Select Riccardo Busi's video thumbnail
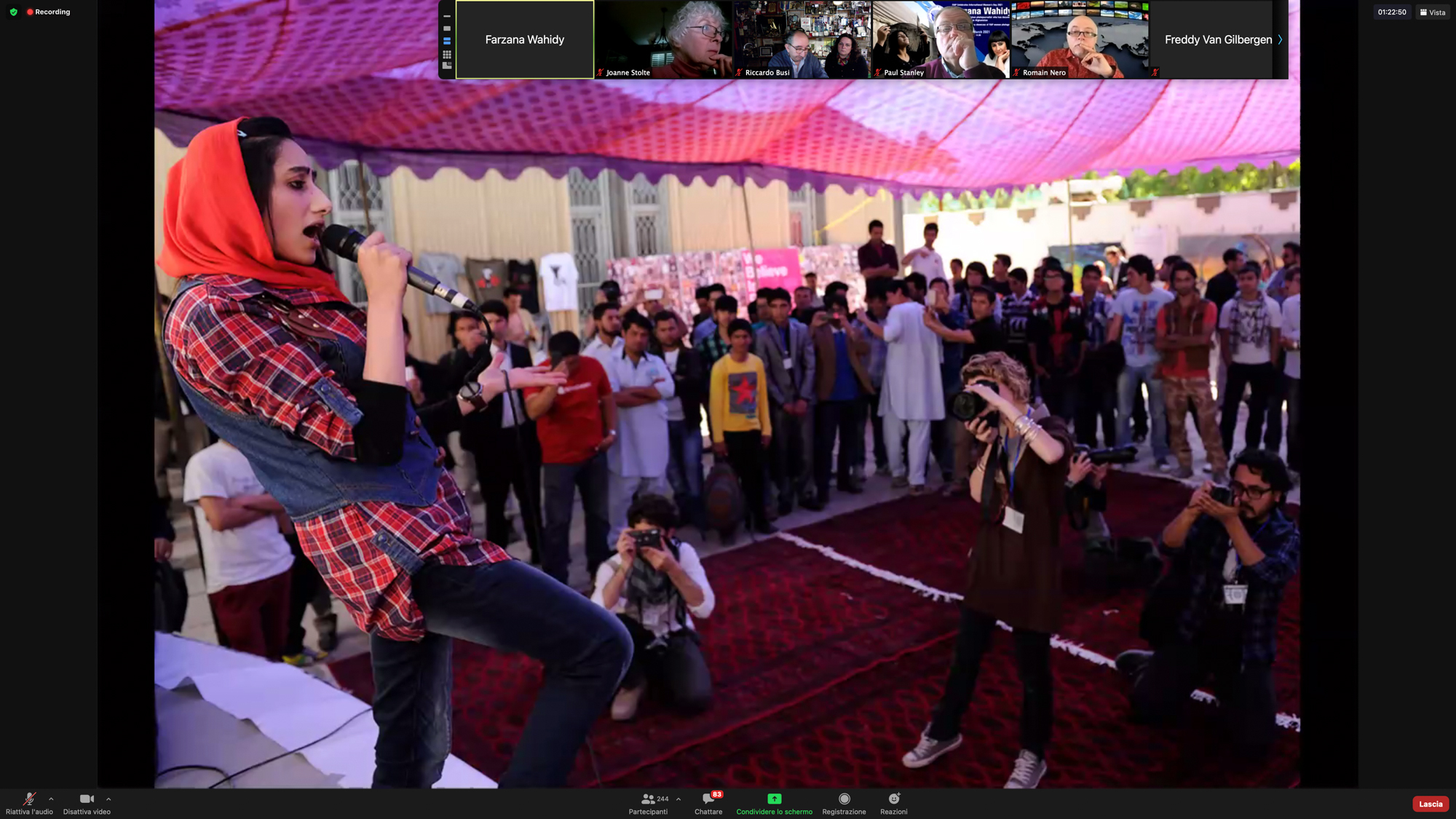Viewport: 1456px width, 819px height. 802,39
